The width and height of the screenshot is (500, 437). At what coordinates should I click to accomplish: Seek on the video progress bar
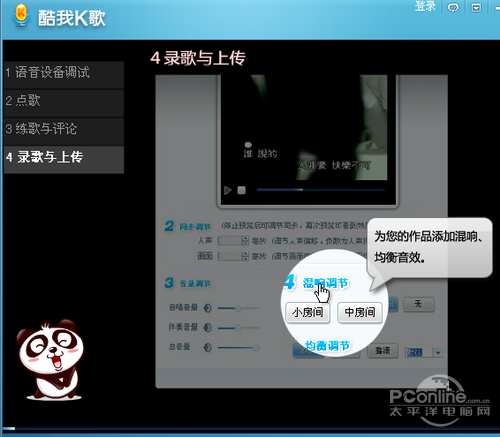[x=320, y=190]
